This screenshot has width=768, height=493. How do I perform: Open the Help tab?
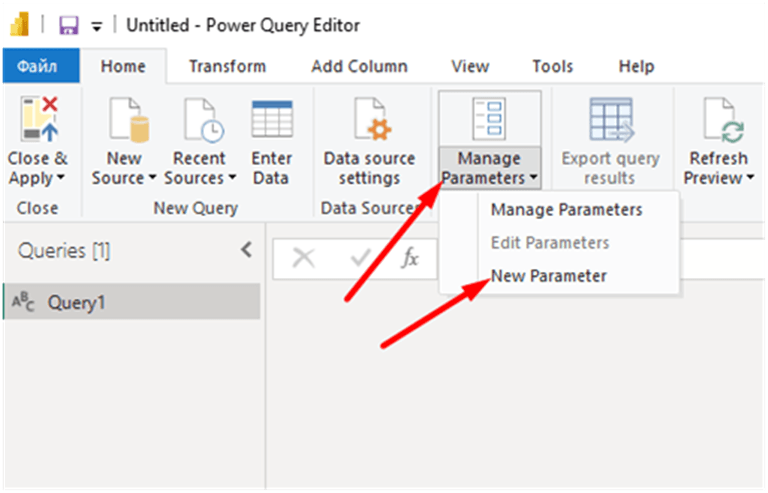click(636, 66)
